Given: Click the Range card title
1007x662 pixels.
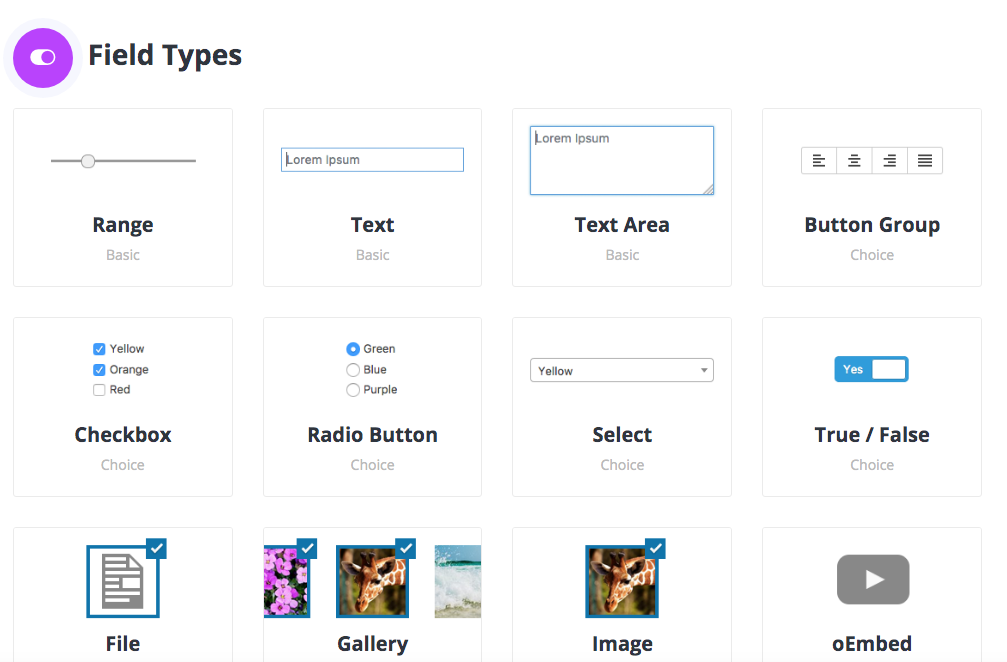Looking at the screenshot, I should point(123,225).
